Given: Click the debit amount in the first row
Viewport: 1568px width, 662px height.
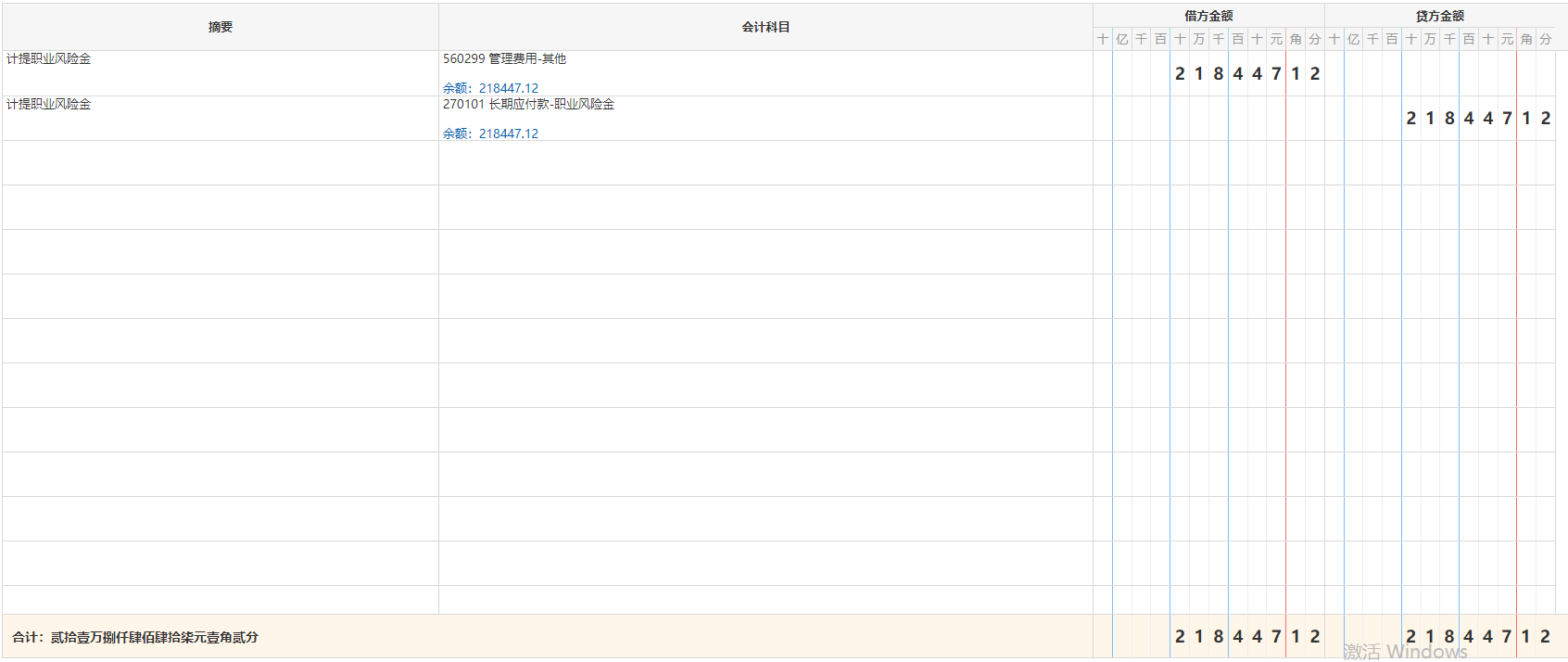Looking at the screenshot, I should pos(1246,74).
